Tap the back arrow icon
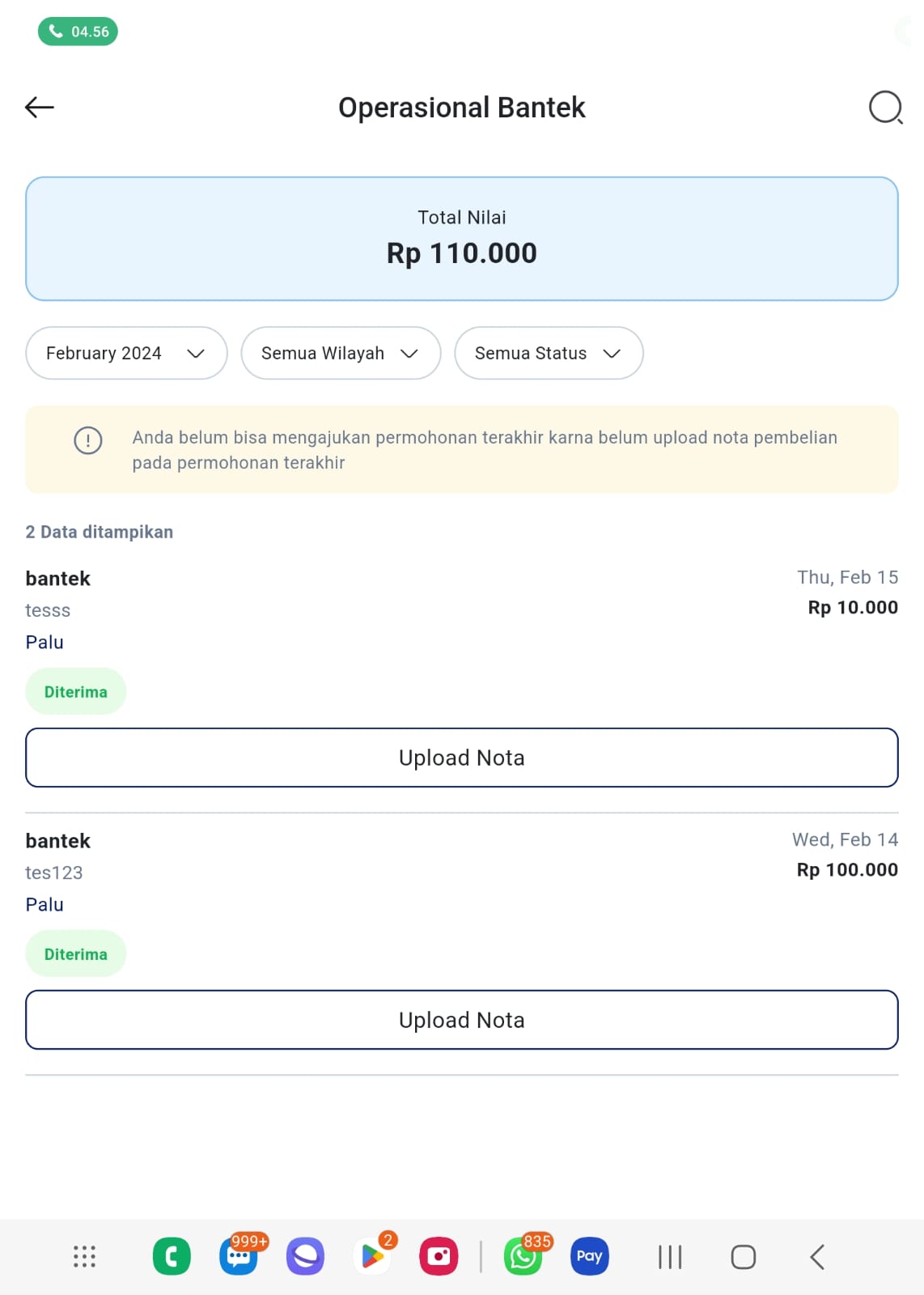 coord(39,107)
